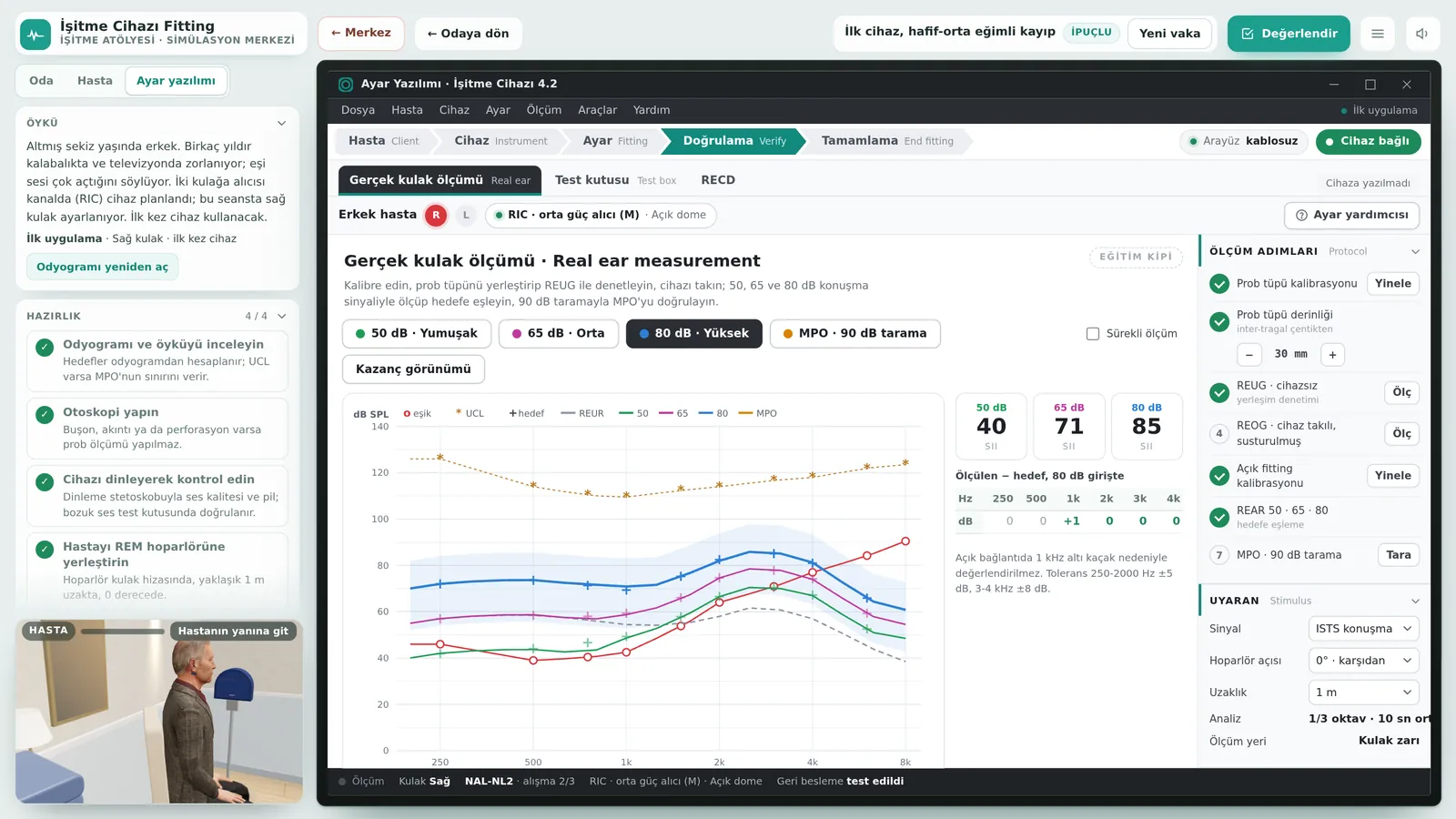Go to Tamamlama End fitting step
Viewport: 1456px width, 819px height.
887,141
